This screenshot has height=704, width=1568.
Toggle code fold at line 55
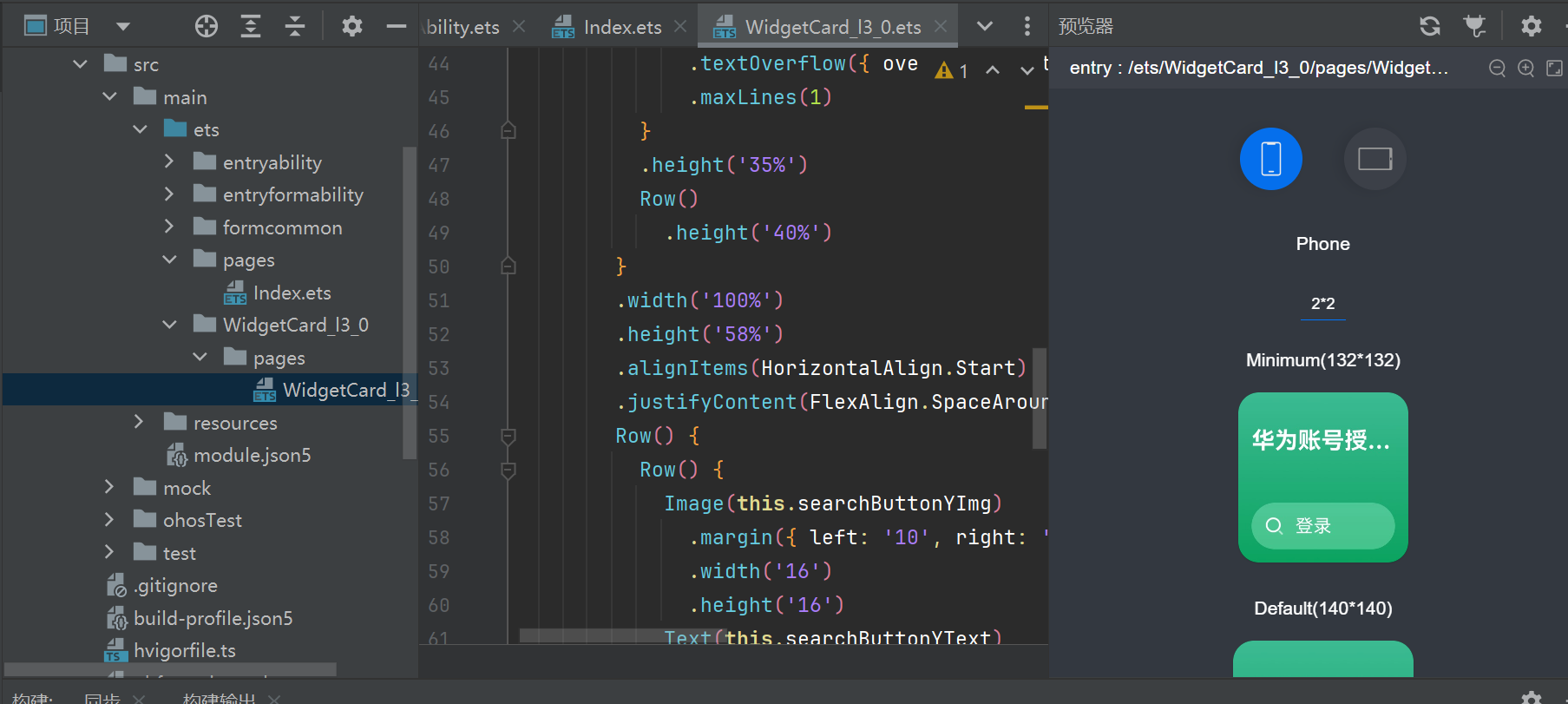(x=508, y=436)
